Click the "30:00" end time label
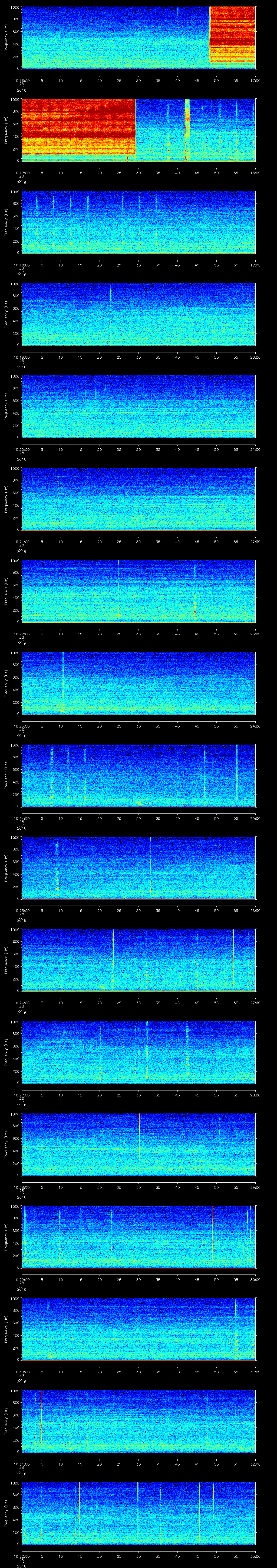Screen dimensions: 277x1568 click(255, 1279)
